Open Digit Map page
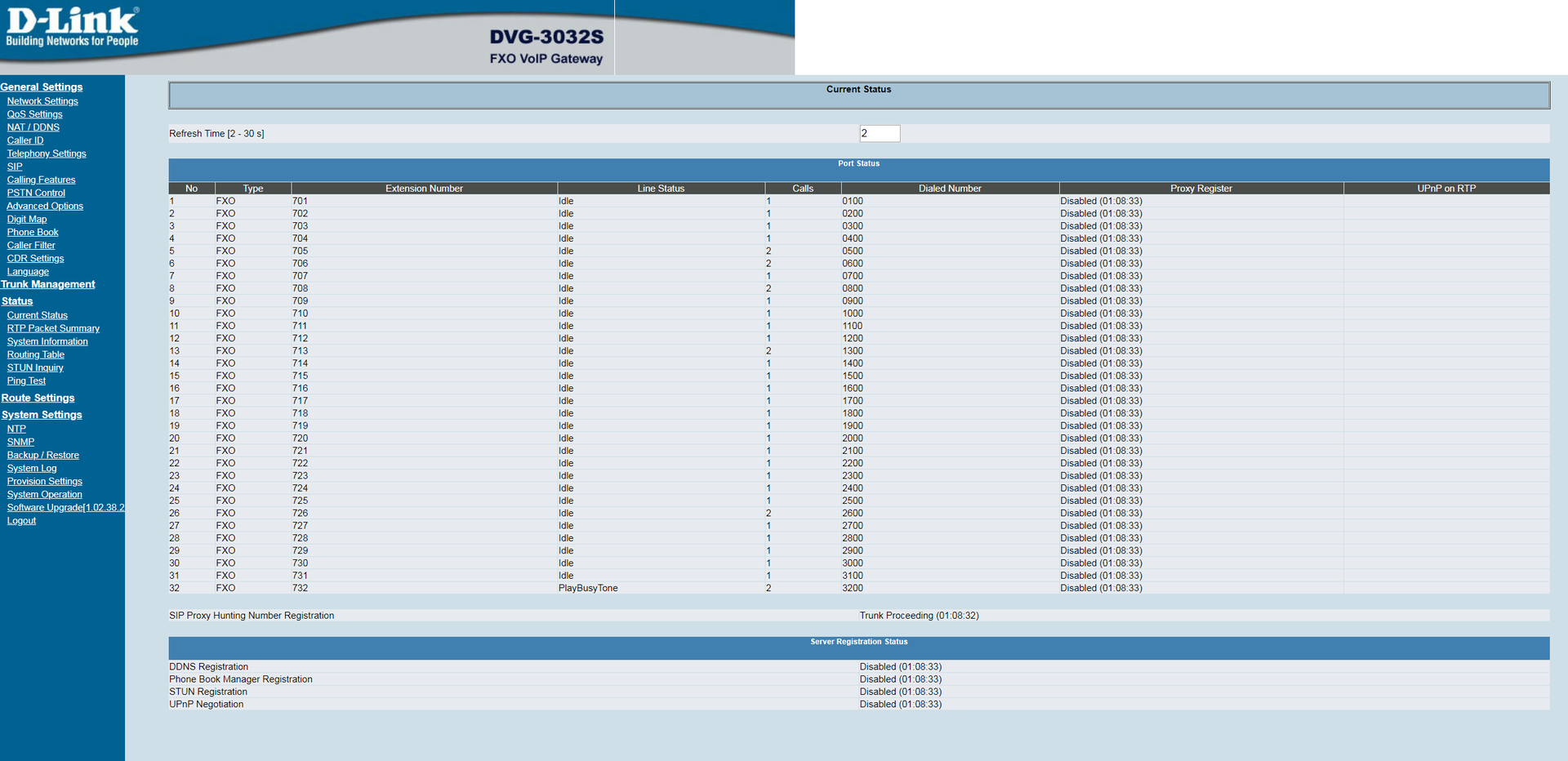The height and width of the screenshot is (761, 1568). coord(27,219)
